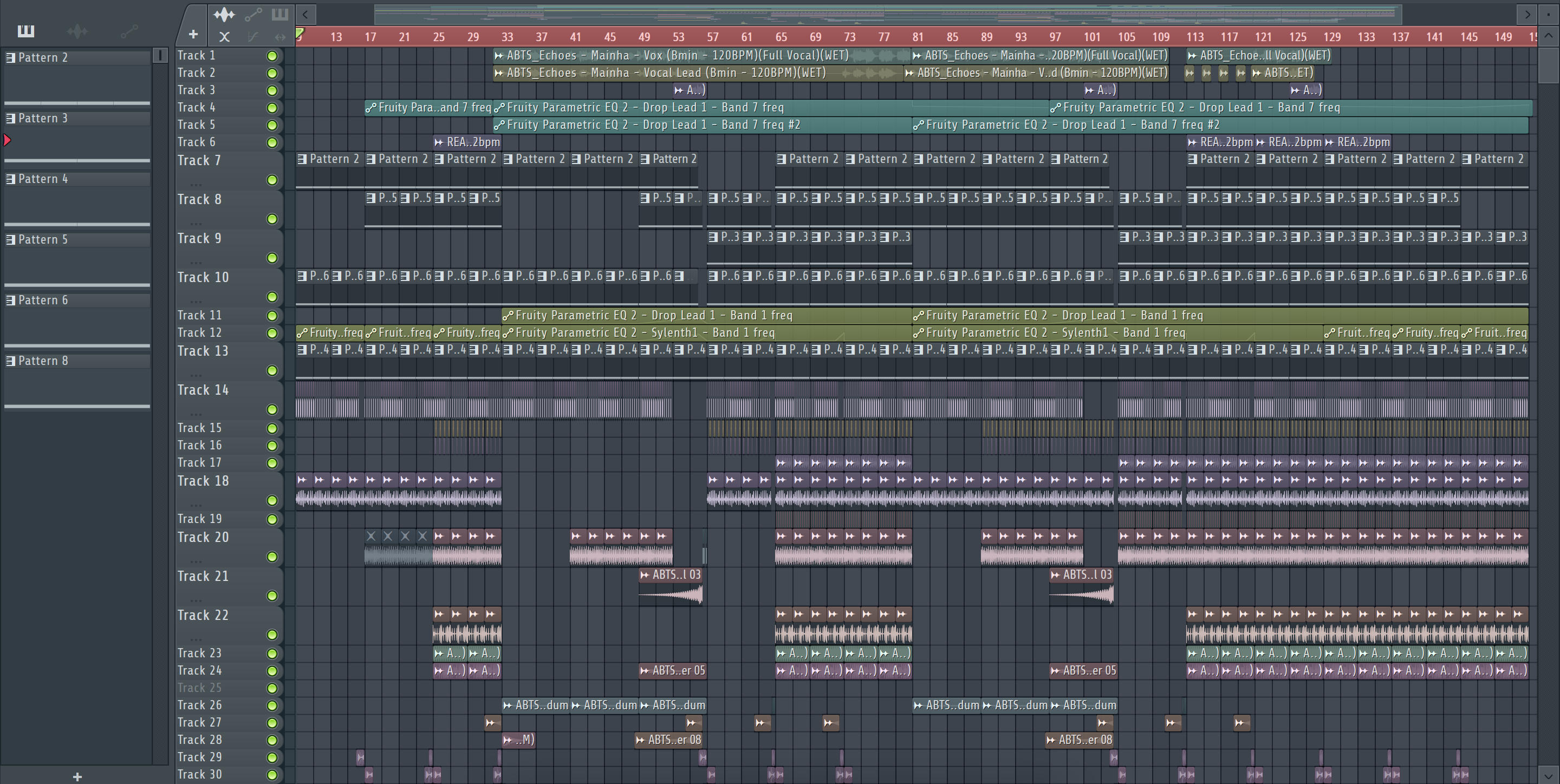Click the plus button left of track header tools
Screen dimensions: 1560x784
[x=193, y=35]
